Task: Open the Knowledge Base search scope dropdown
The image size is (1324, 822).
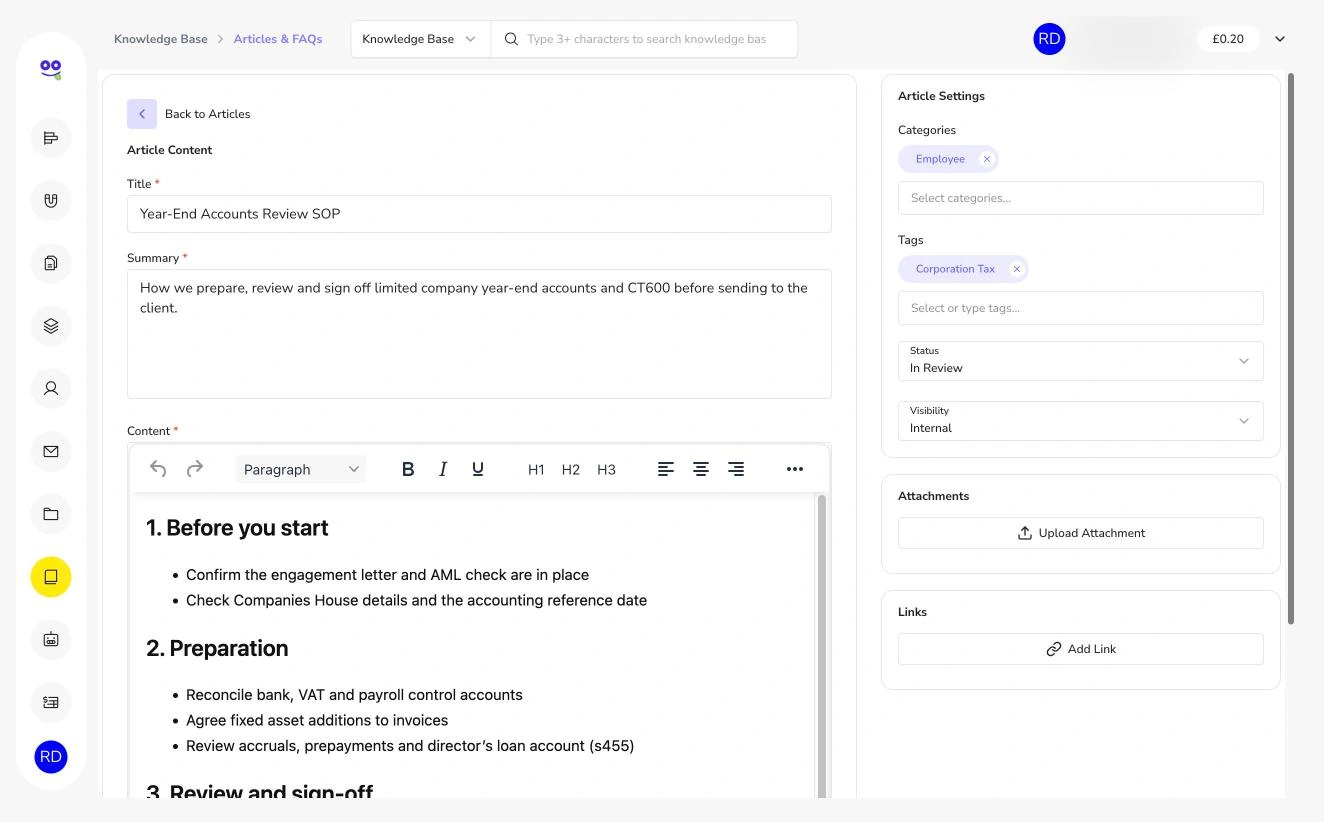Action: 421,39
